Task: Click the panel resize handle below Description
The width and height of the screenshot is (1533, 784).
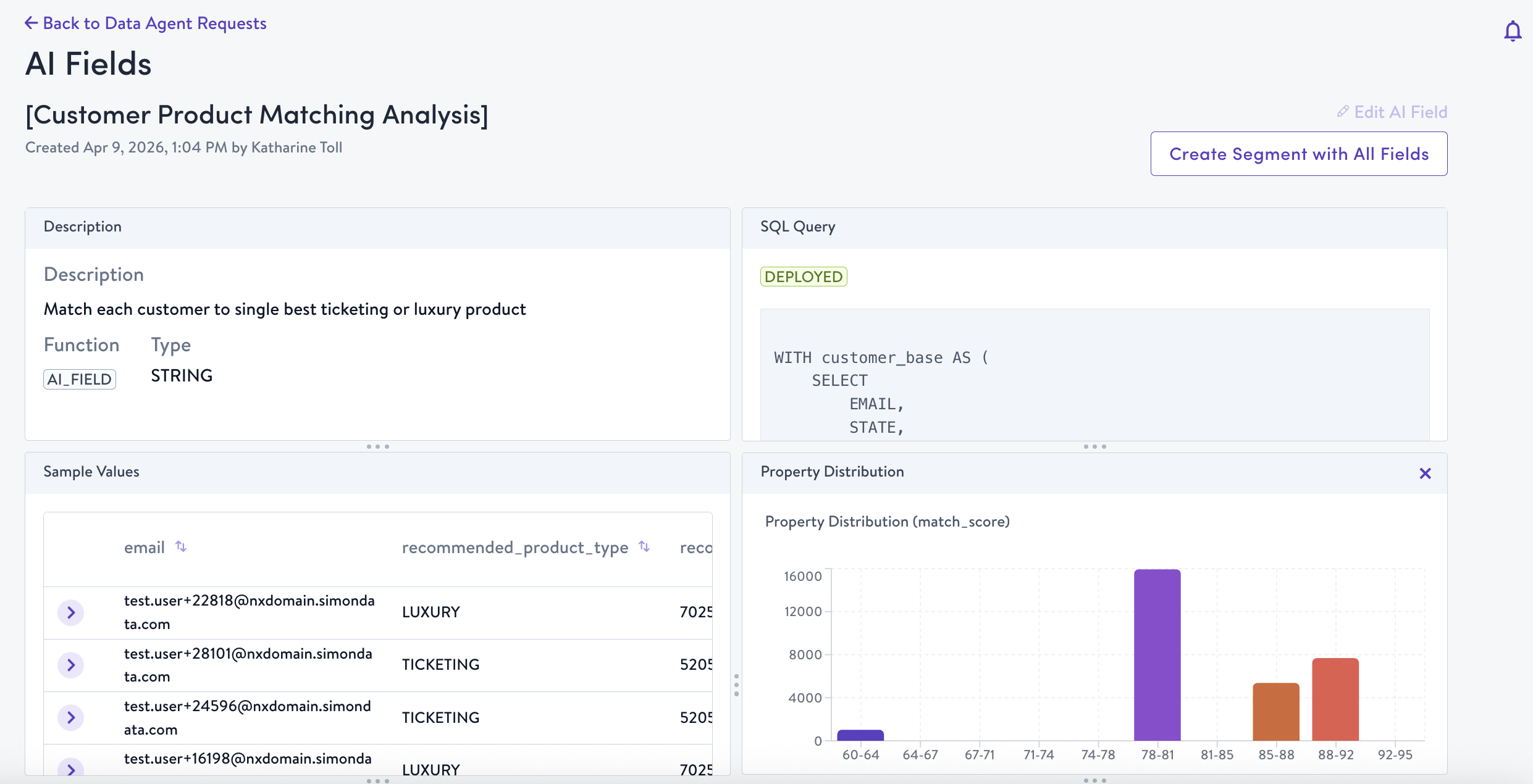Action: pyautogui.click(x=379, y=446)
